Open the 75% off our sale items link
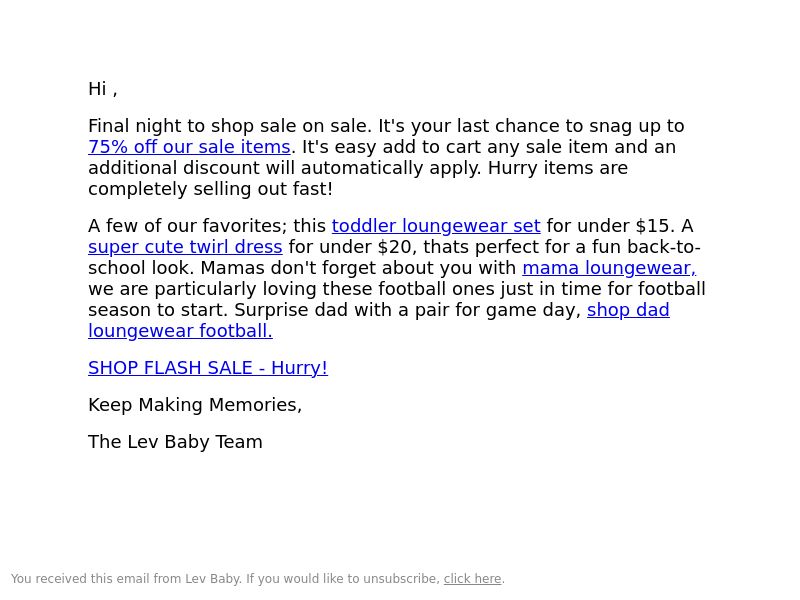This screenshot has width=800, height=600. click(x=189, y=147)
